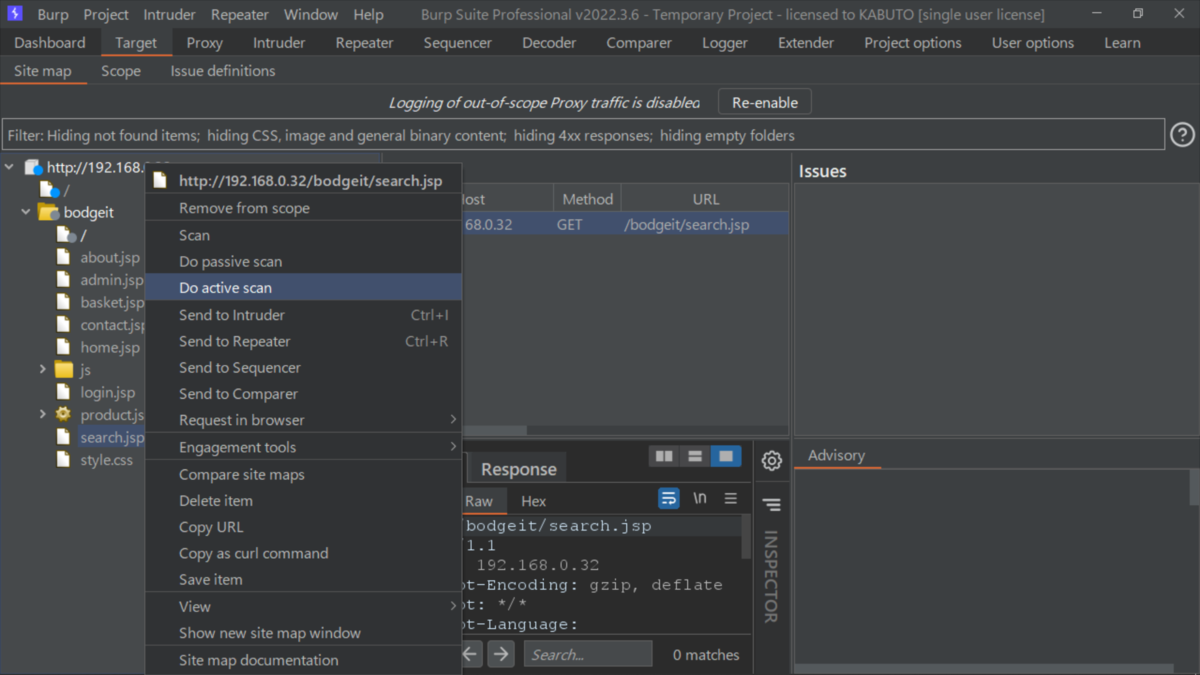The image size is (1200, 675).
Task: Click the file icon in context menu header
Action: coord(160,181)
